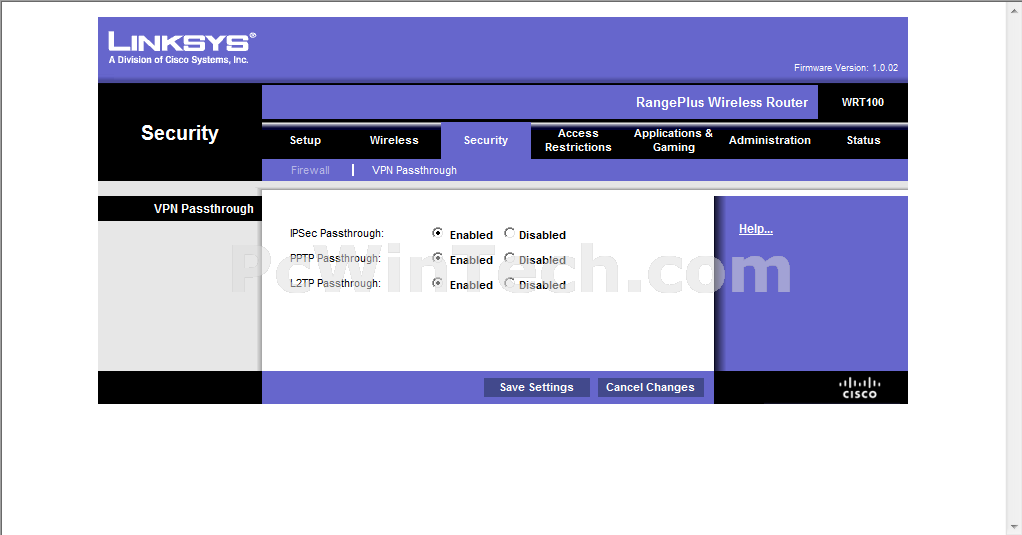This screenshot has height=535, width=1022.
Task: Select Enabled for L2TP Passthrough
Action: click(437, 283)
